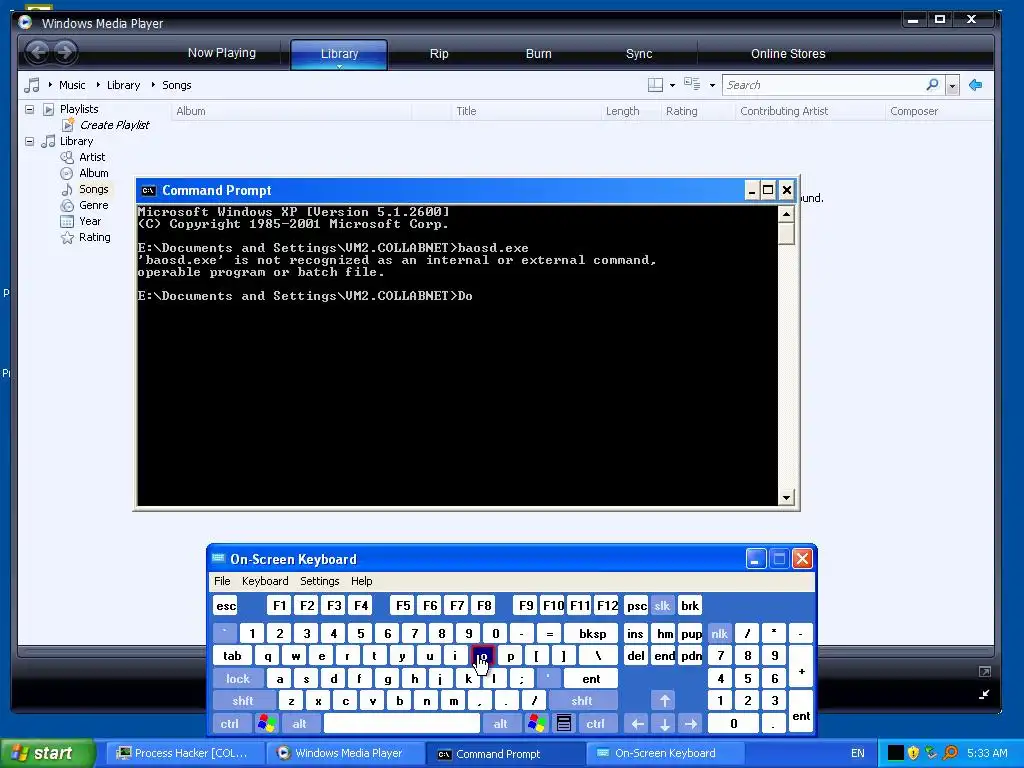Open the search box dropdown arrow
This screenshot has height=768, width=1024.
(952, 86)
